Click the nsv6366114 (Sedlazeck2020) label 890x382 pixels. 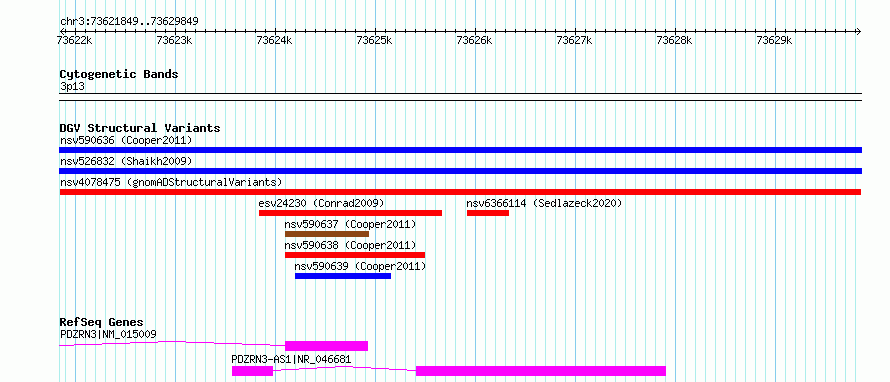point(544,203)
